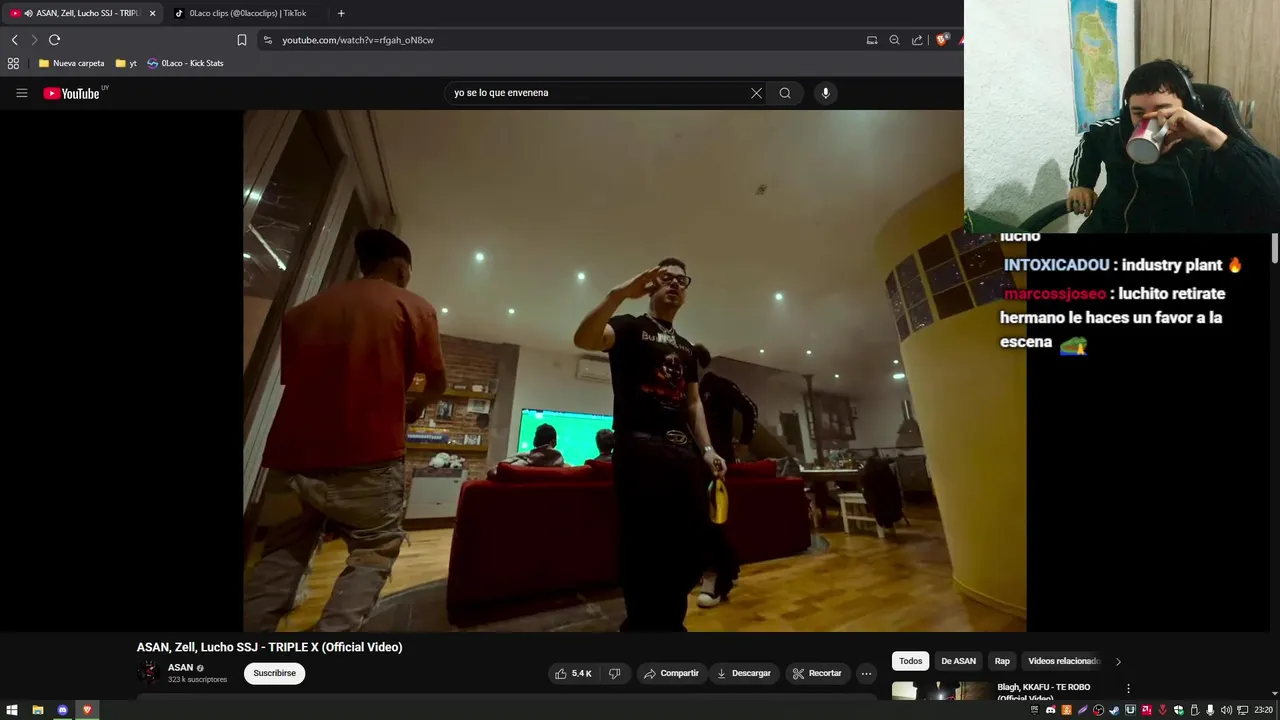This screenshot has width=1280, height=720.
Task: Subscribe with the Suscribirse button
Action: click(x=274, y=674)
